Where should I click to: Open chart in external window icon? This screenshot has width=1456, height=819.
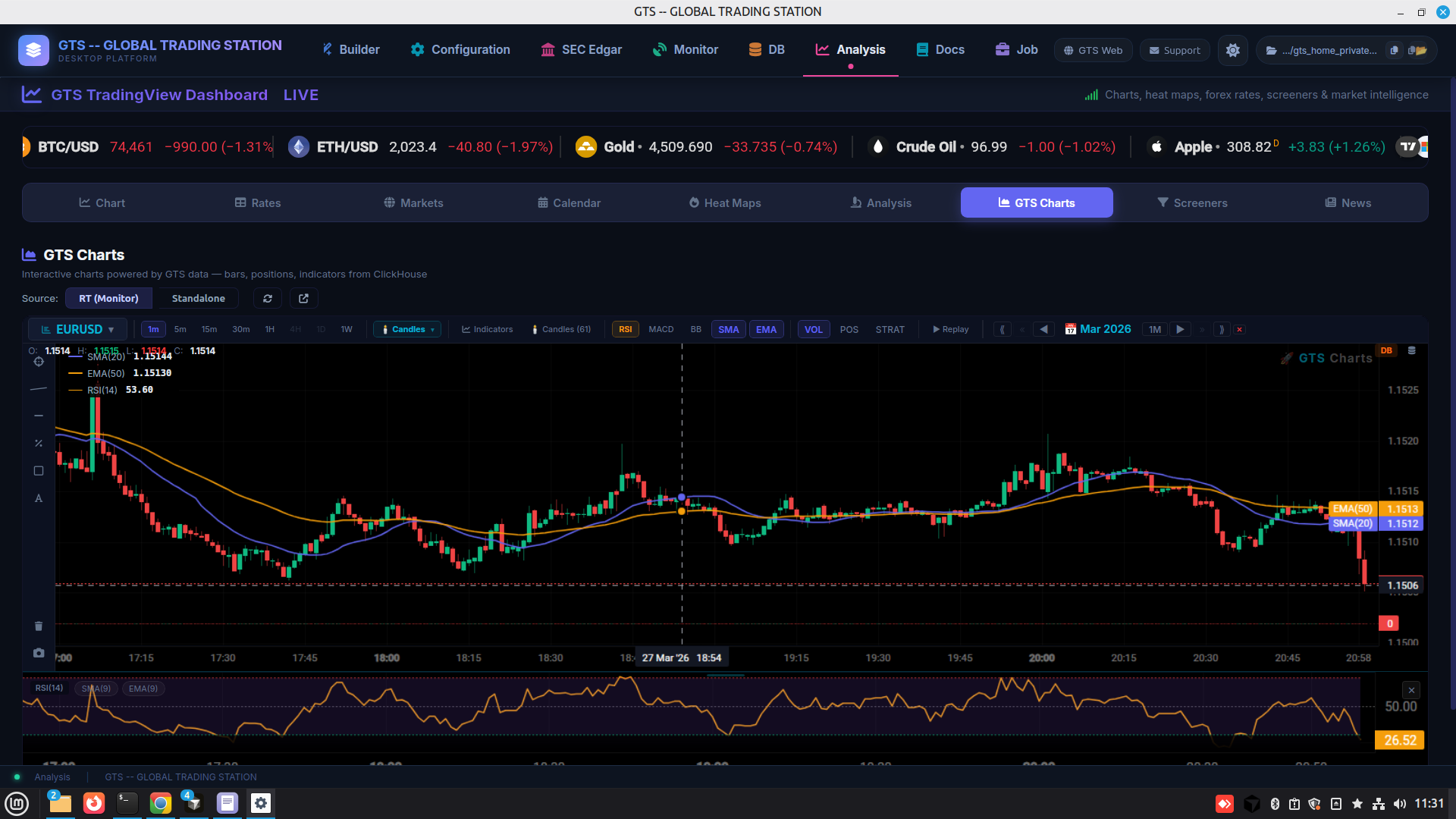click(x=304, y=298)
